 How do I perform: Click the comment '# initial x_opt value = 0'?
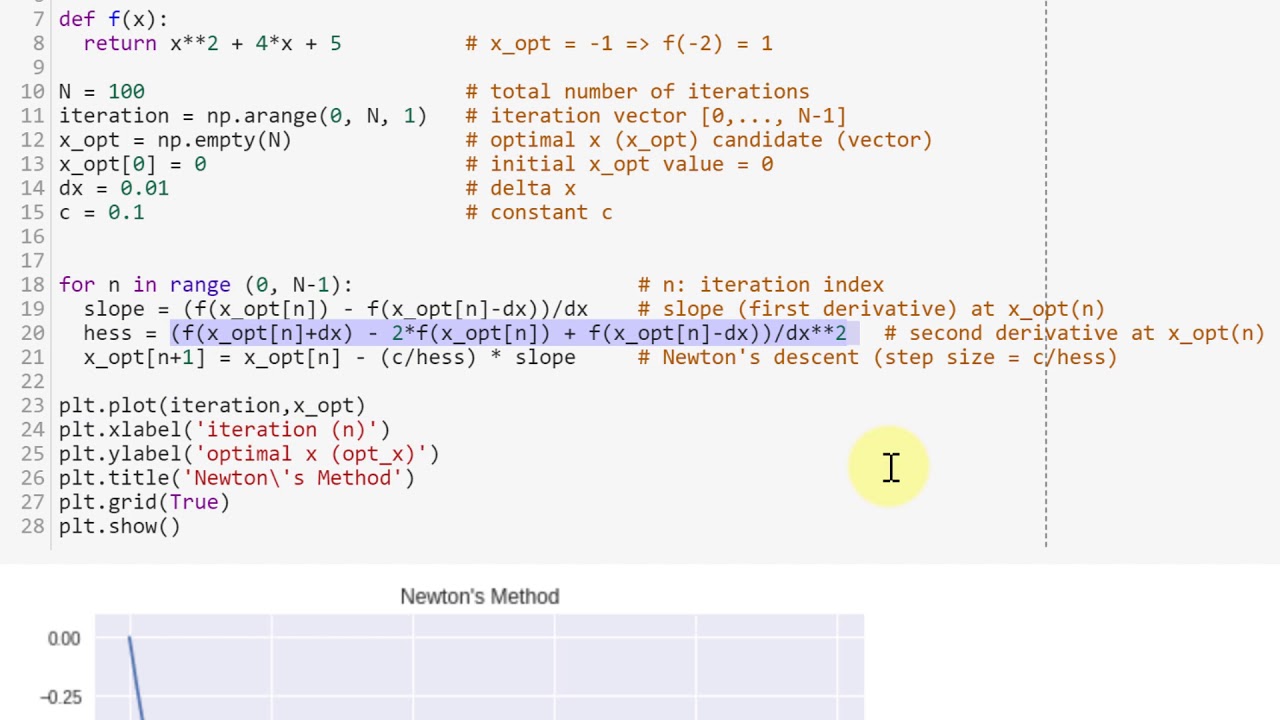pos(619,163)
